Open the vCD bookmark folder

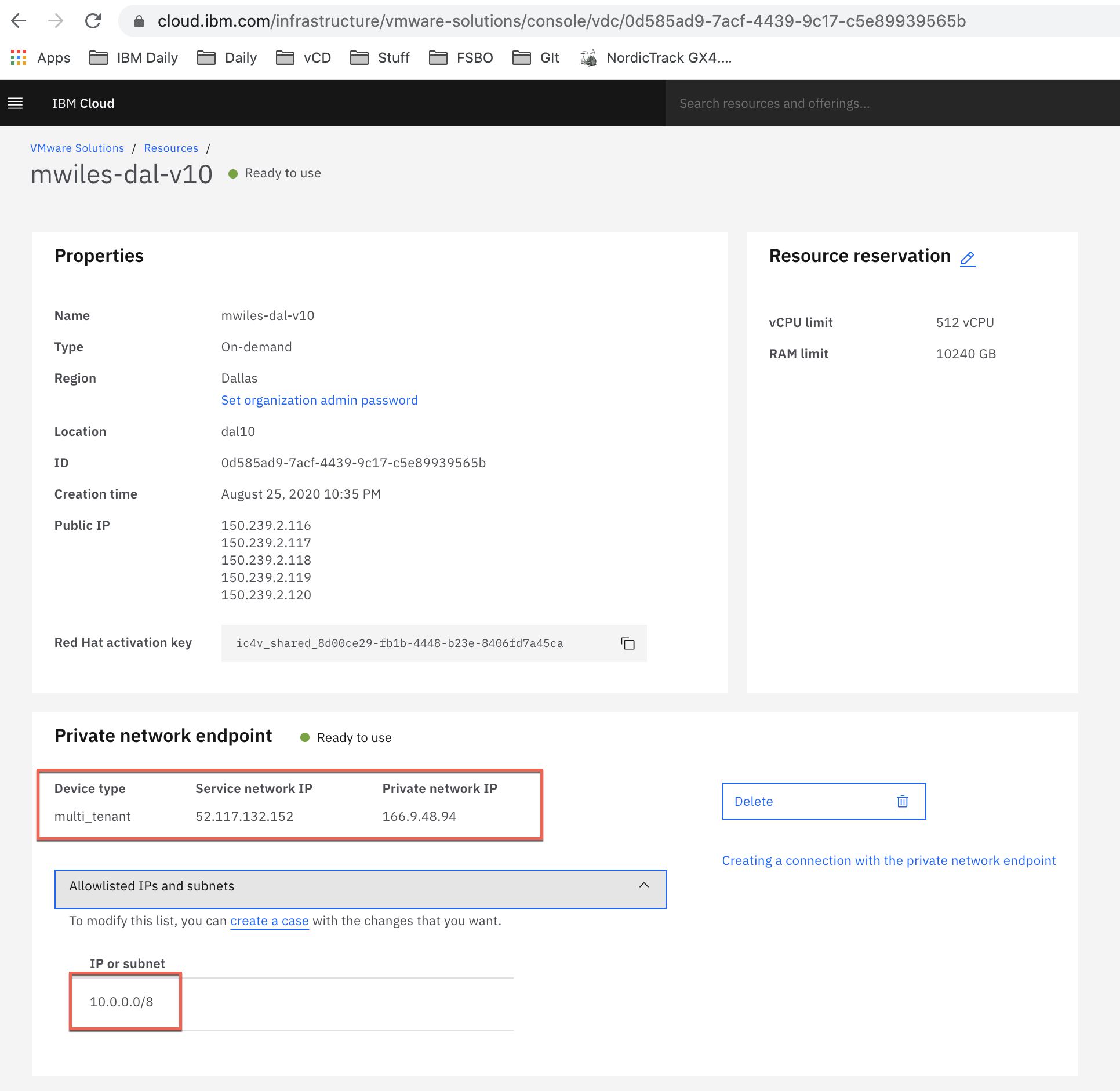303,58
